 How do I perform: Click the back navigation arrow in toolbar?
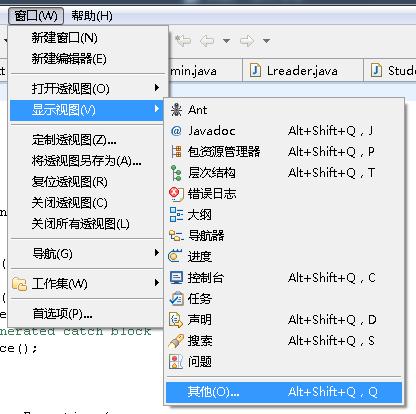click(x=207, y=41)
